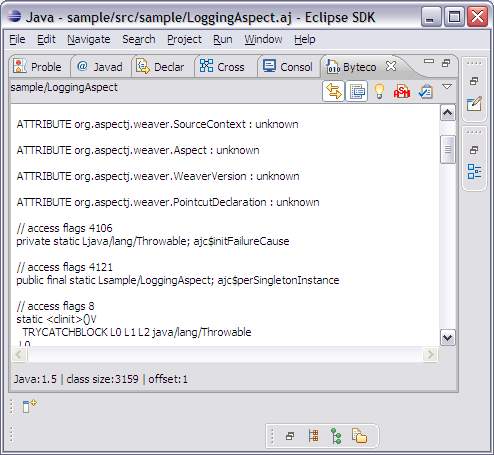
Task: Open the Hierarchy view icon in bottom trim
Action: point(313,436)
